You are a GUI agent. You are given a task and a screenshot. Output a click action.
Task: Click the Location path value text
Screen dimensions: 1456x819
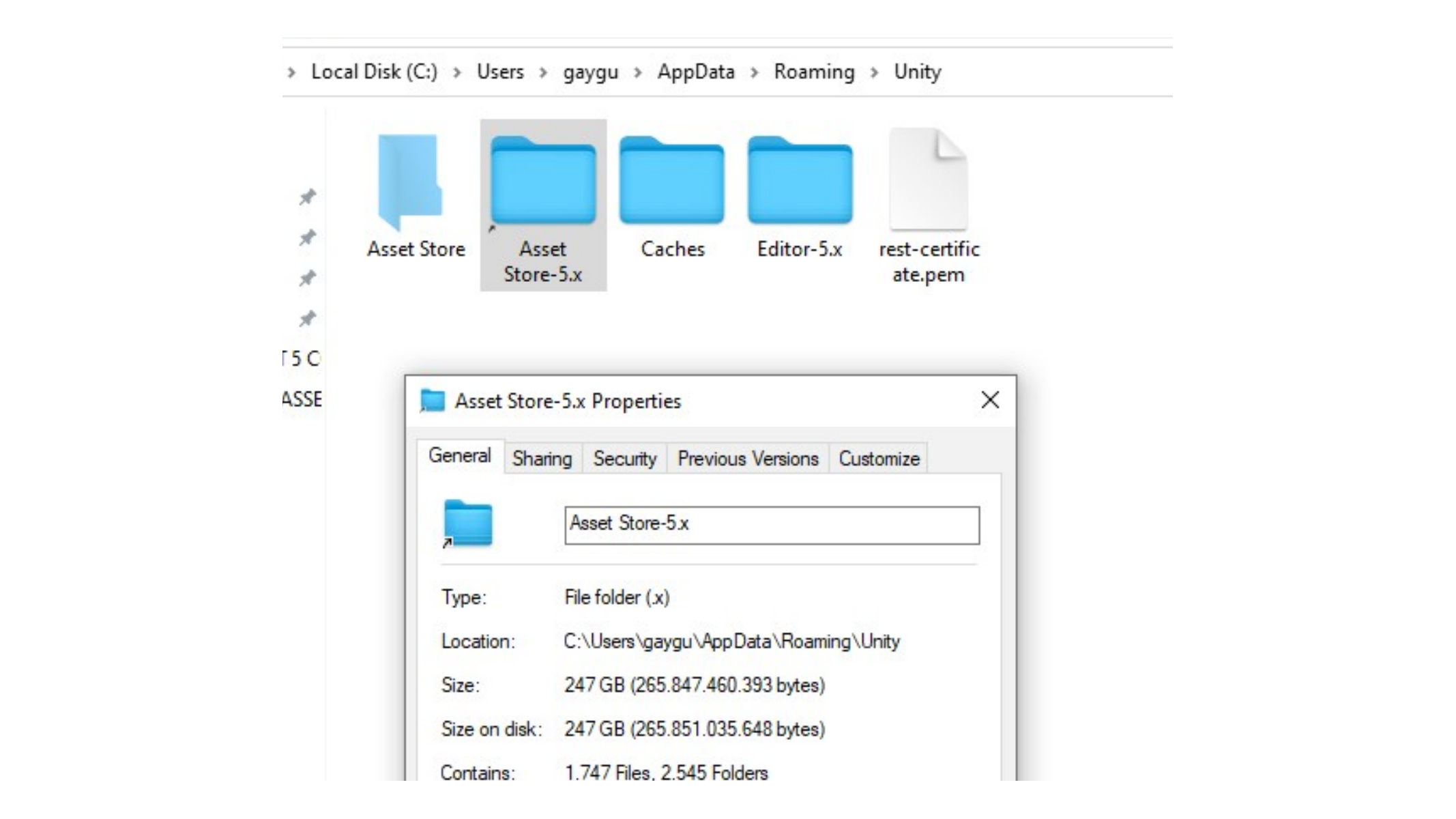point(731,642)
